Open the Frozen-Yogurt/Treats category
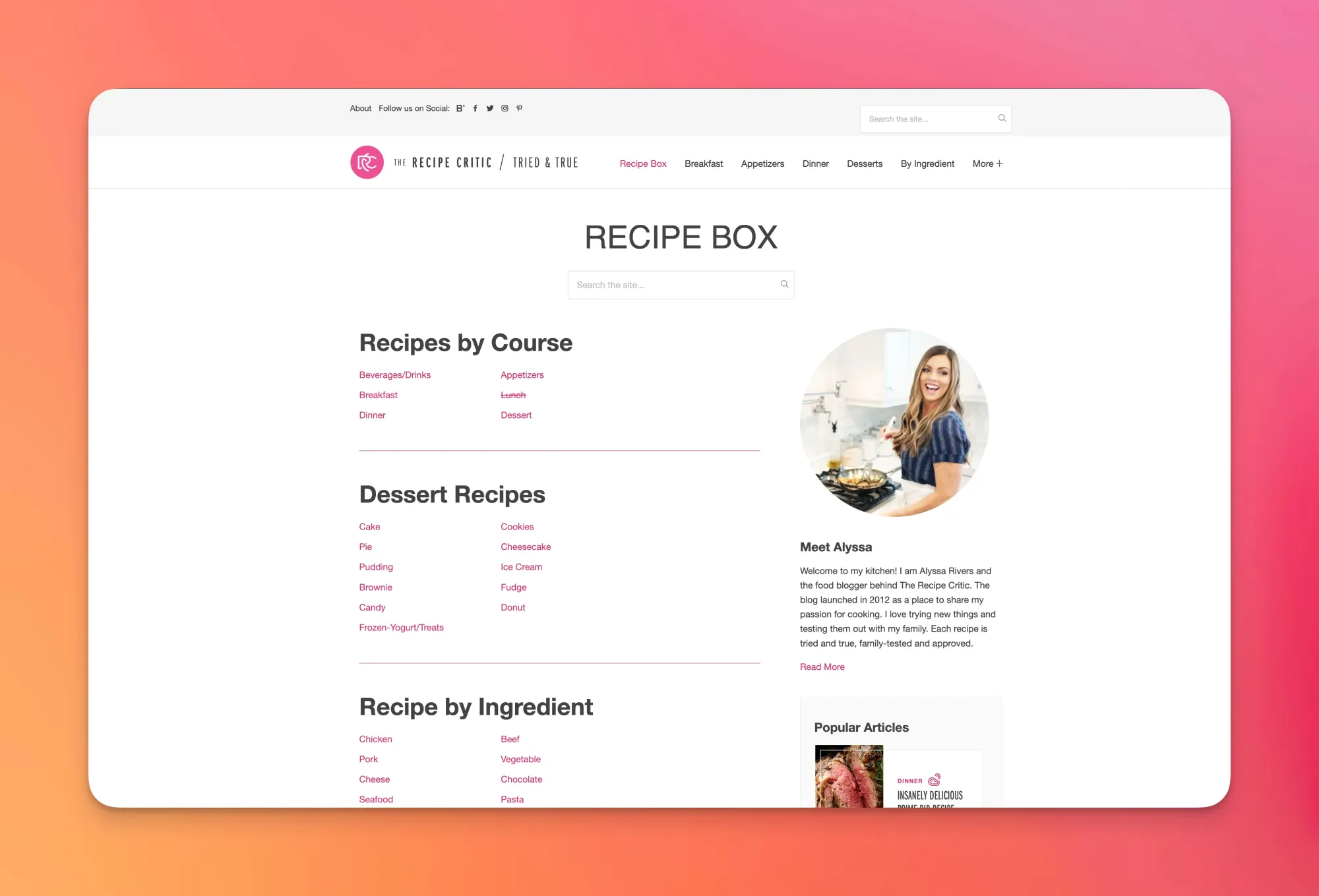This screenshot has height=896, width=1319. point(400,627)
